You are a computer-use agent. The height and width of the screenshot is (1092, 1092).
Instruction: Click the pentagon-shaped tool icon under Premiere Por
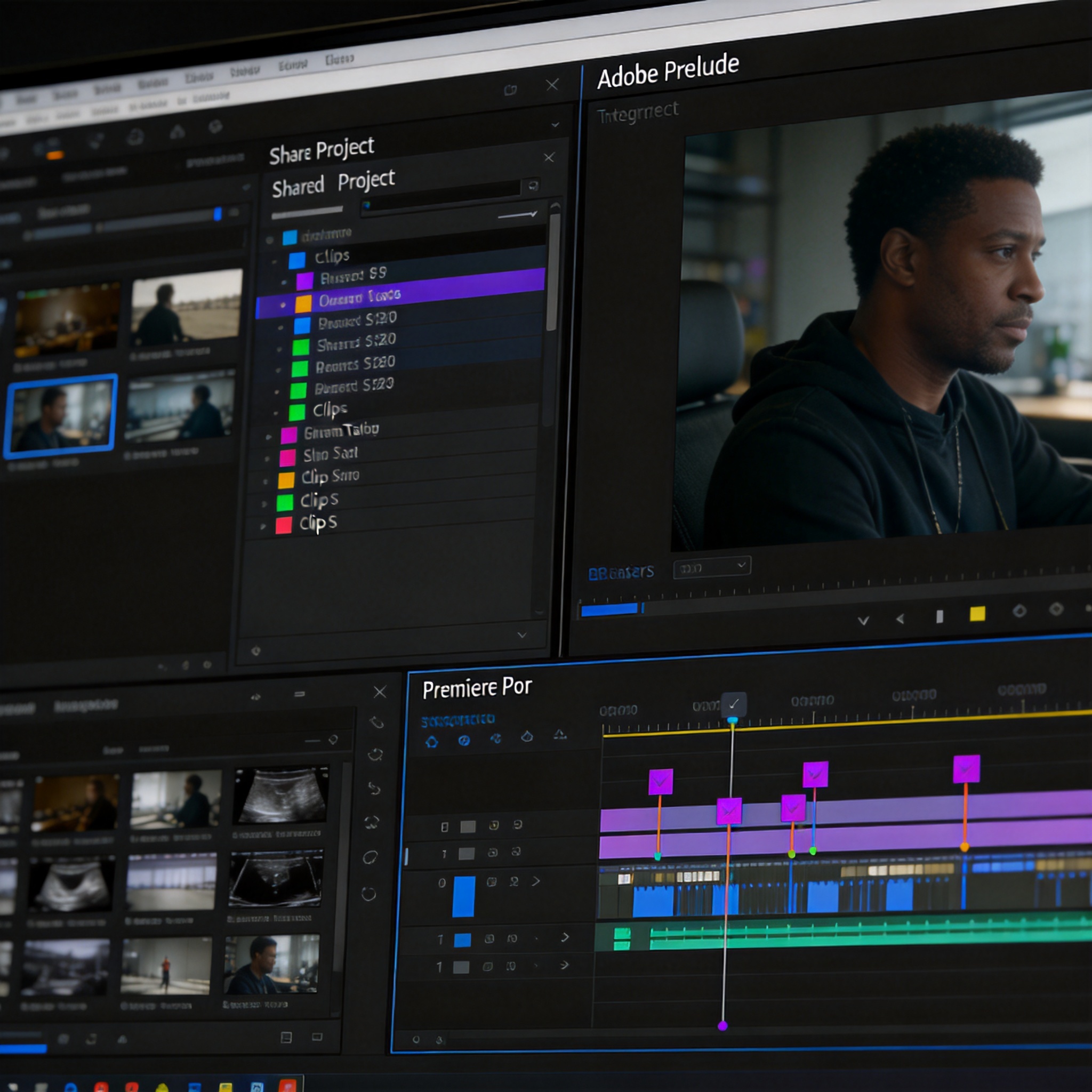(x=432, y=742)
